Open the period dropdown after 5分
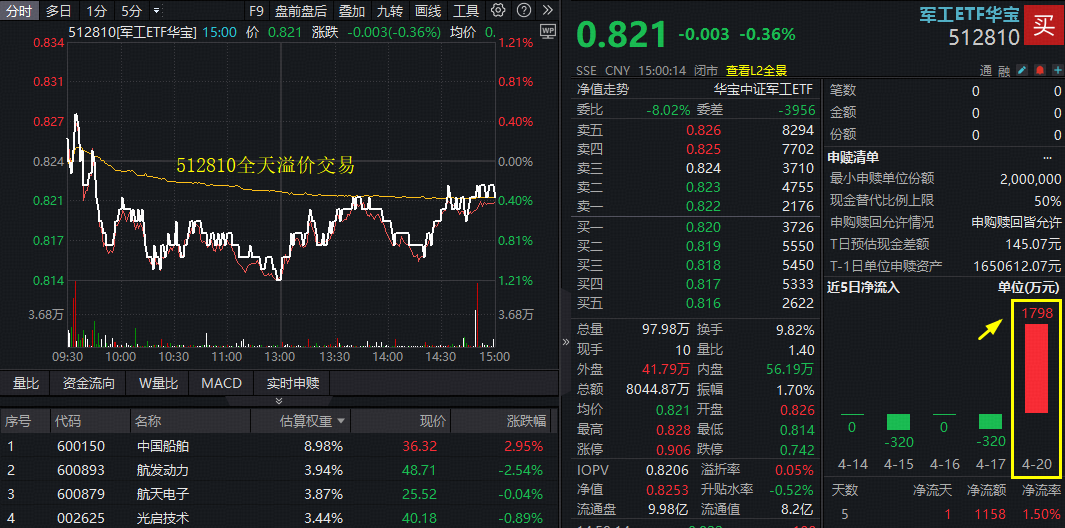Screen dimensions: 1065x528 [156, 11]
